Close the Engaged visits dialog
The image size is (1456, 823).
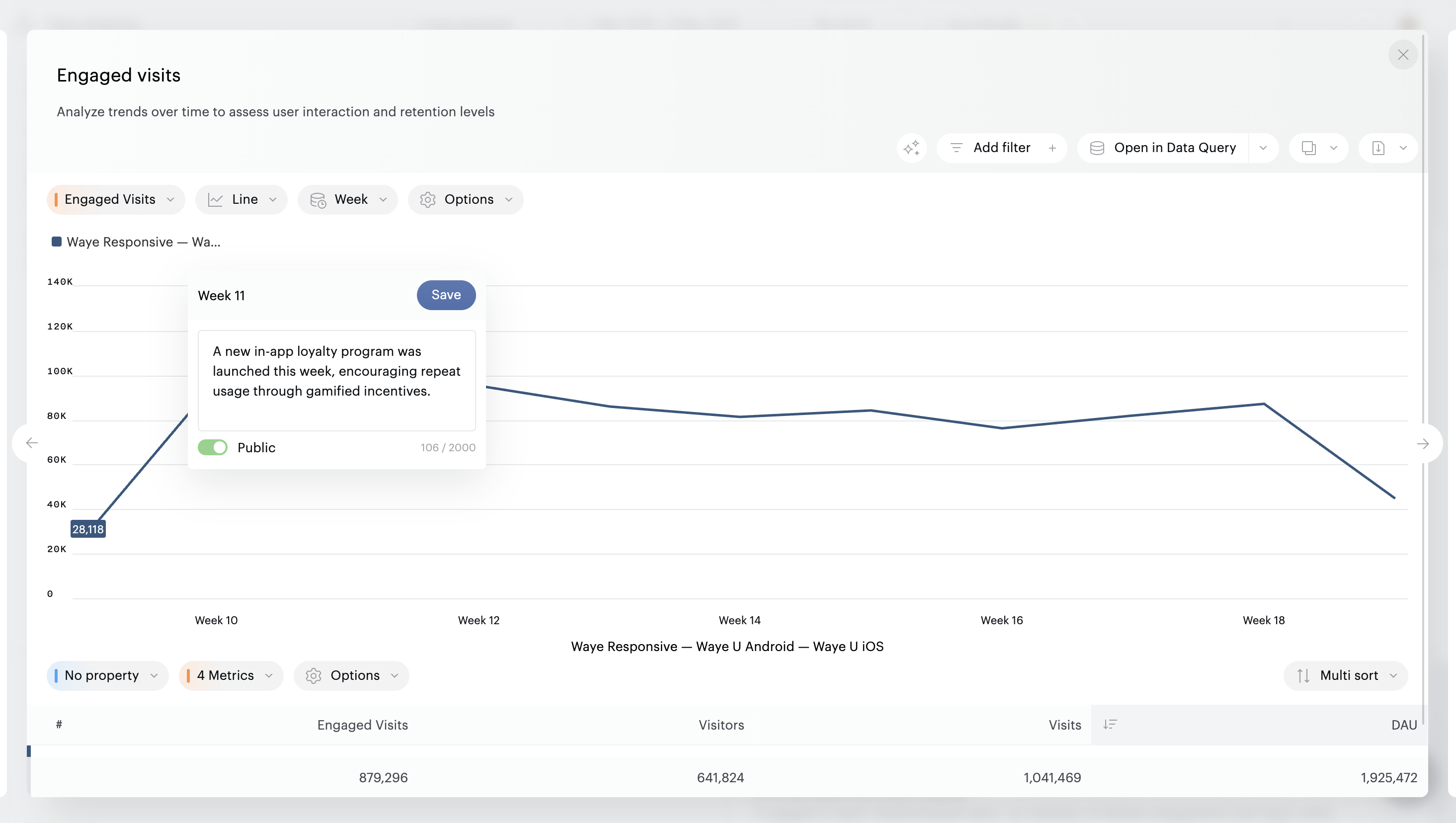click(1403, 55)
